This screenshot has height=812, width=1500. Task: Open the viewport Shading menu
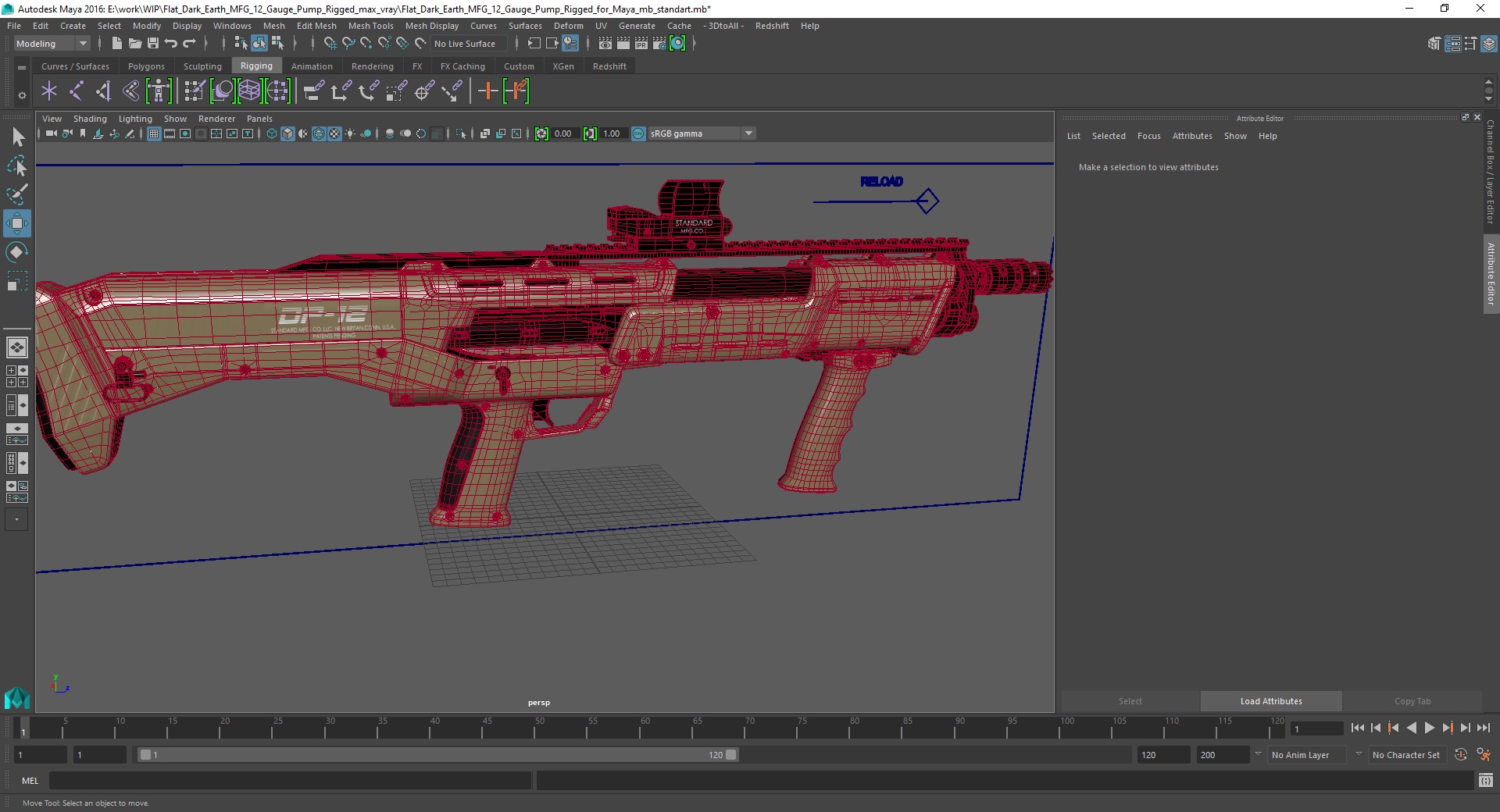pos(90,119)
